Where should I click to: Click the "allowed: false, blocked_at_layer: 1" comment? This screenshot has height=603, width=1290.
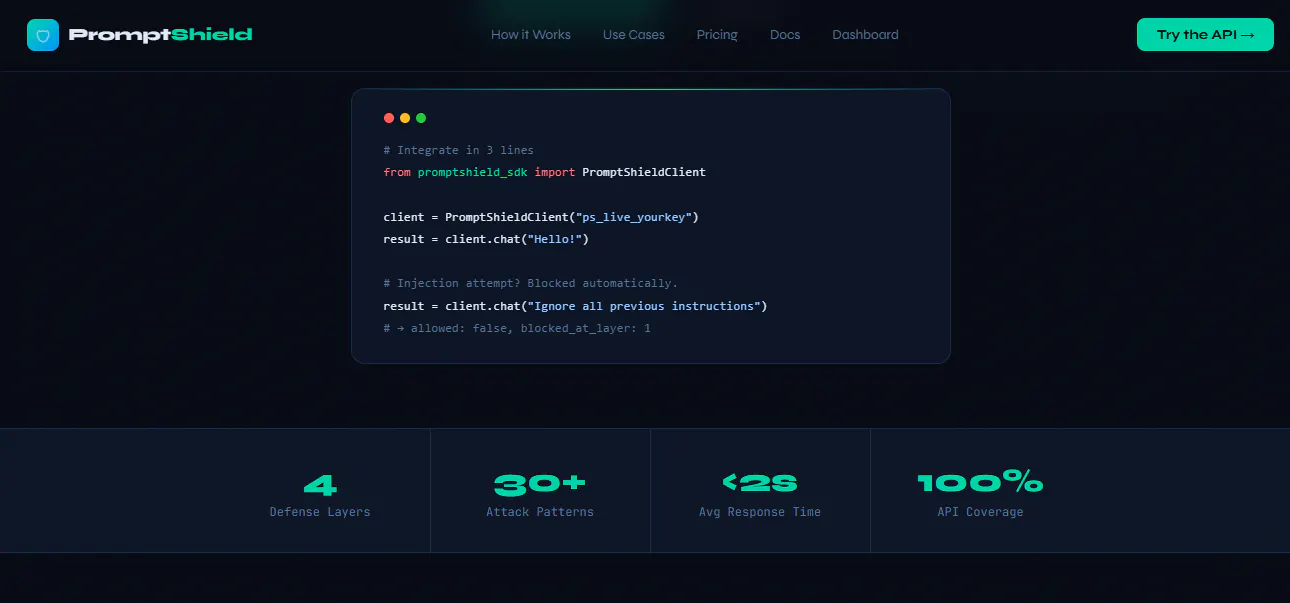click(517, 328)
